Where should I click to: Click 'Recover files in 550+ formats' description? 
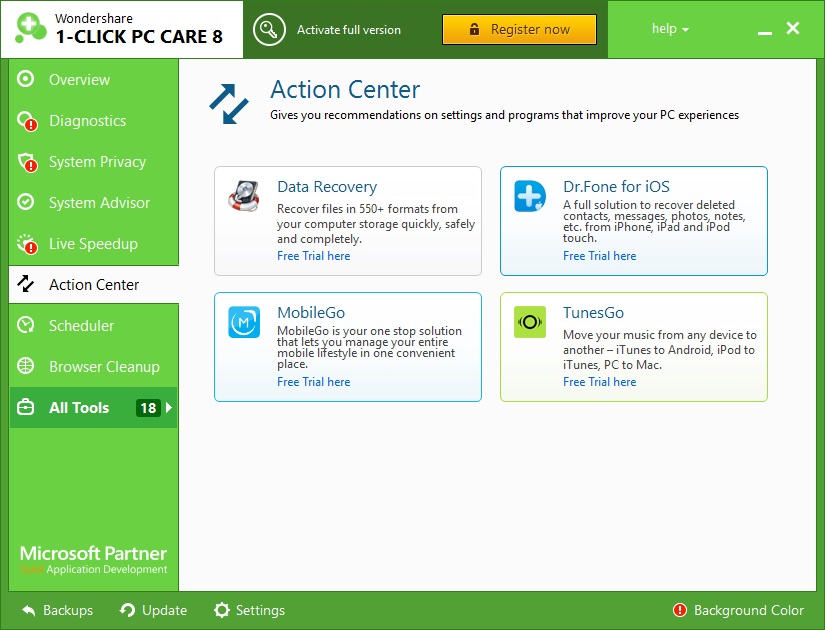pos(376,224)
